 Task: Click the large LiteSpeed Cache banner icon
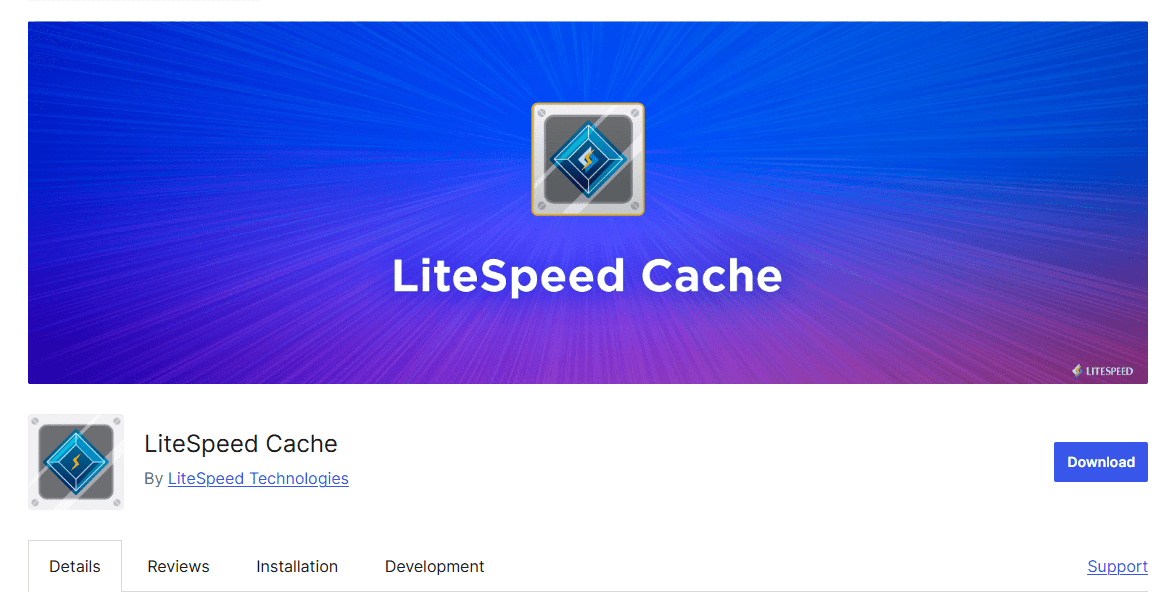(587, 159)
